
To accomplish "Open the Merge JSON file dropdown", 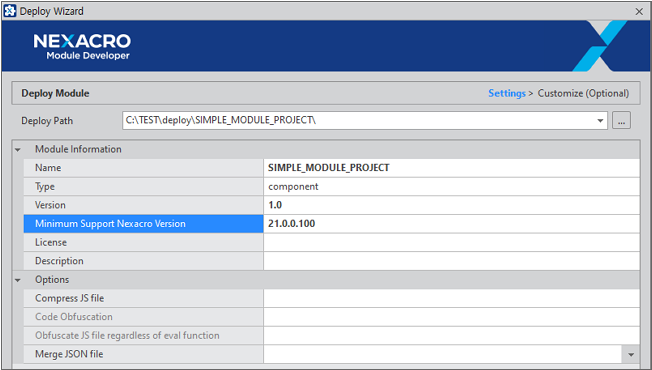I will (631, 355).
